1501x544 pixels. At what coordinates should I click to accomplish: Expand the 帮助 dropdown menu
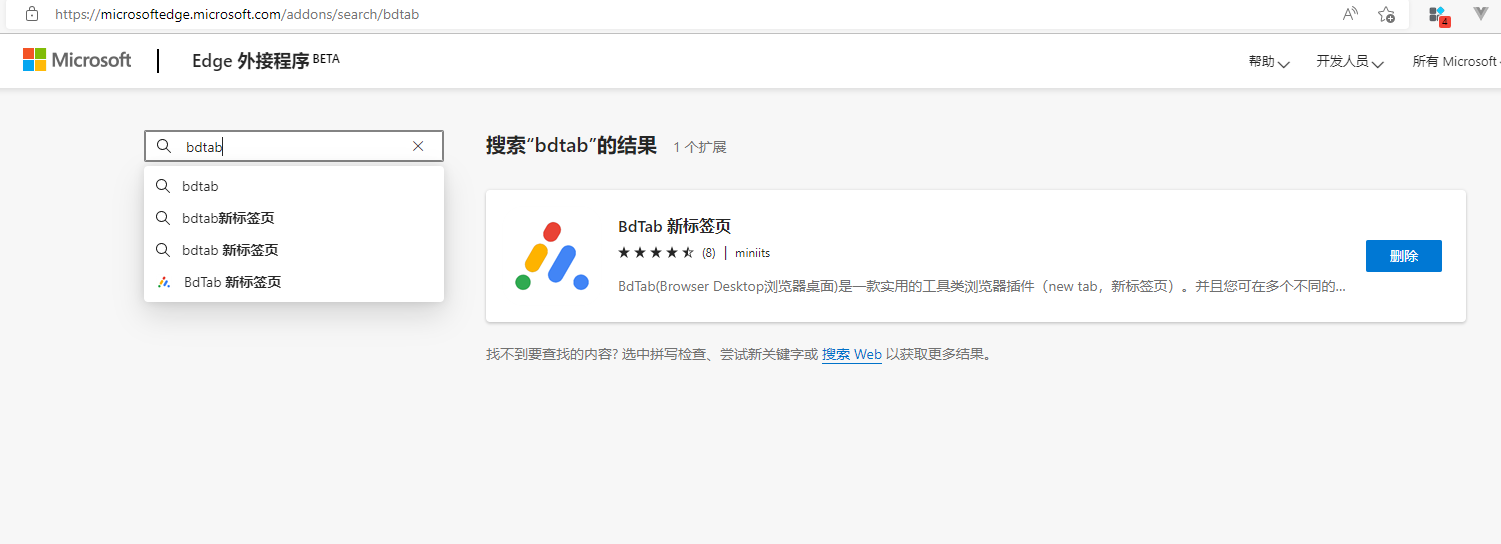1268,62
